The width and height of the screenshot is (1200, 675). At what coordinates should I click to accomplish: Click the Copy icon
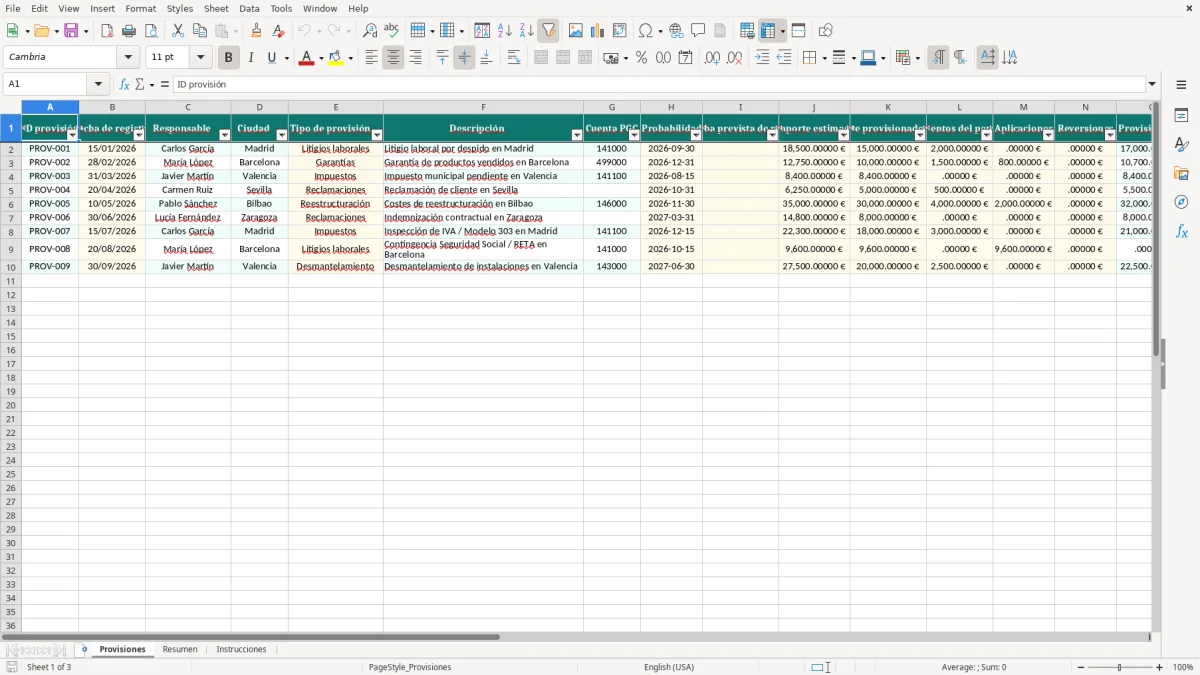pos(200,31)
